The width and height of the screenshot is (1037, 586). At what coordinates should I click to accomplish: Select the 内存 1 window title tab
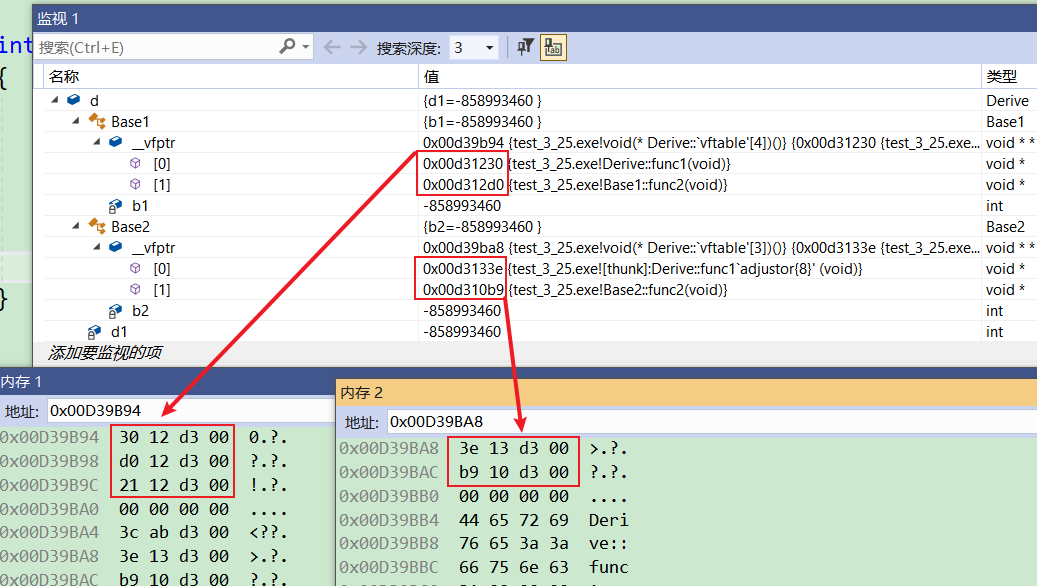[x=22, y=381]
